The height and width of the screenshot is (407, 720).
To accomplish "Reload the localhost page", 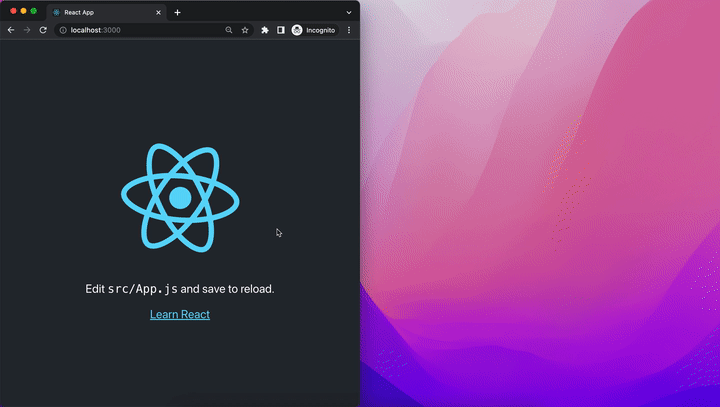I will click(43, 30).
